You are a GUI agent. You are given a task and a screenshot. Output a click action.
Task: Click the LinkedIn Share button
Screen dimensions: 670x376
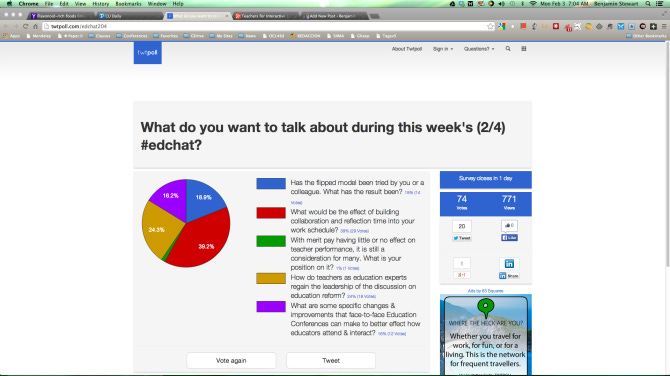point(509,276)
